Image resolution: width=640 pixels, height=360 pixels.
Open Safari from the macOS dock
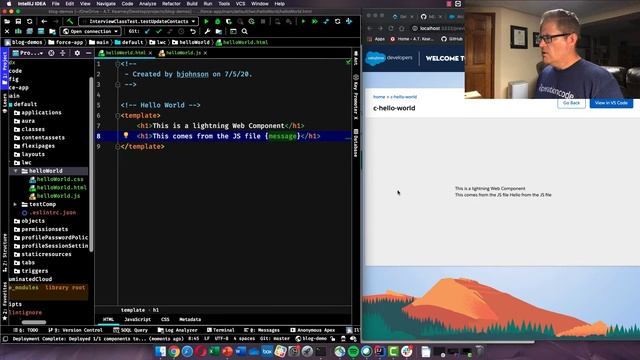(x=187, y=351)
